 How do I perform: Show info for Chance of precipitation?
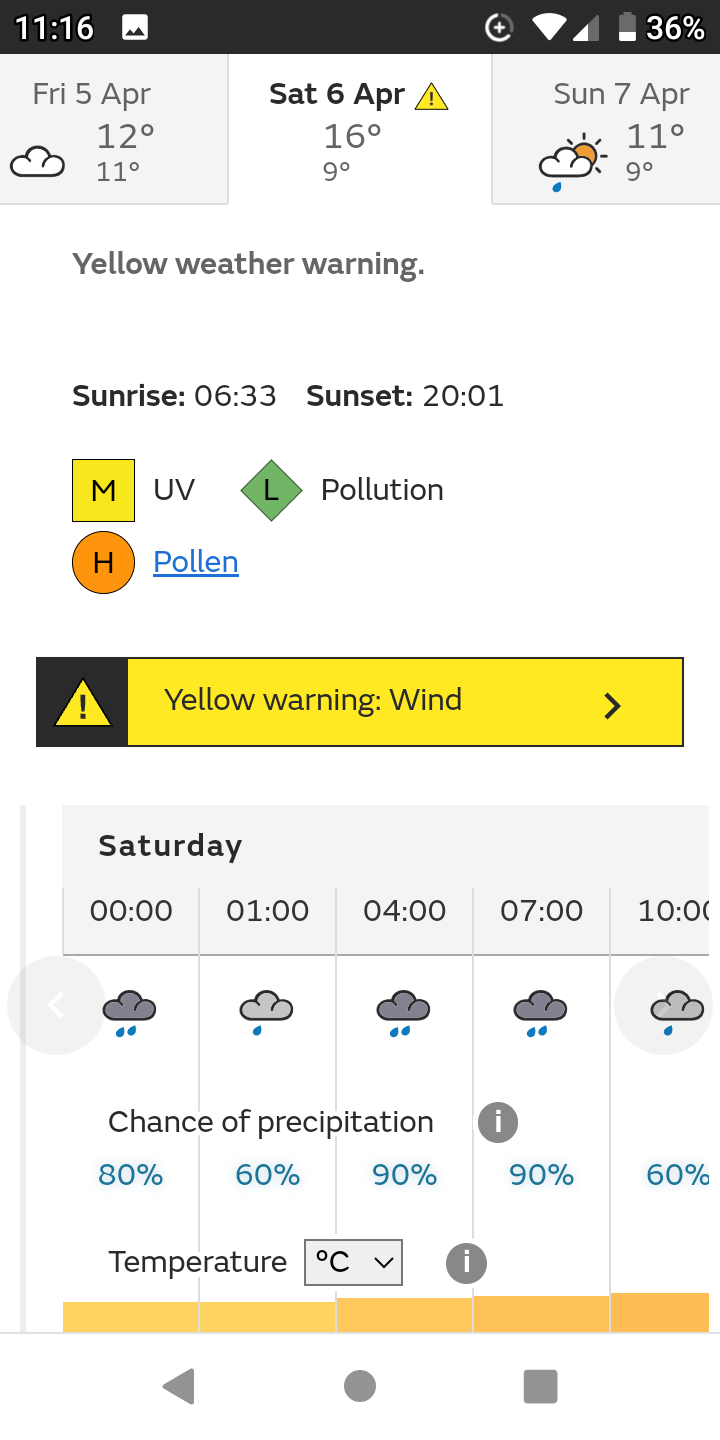(498, 1122)
